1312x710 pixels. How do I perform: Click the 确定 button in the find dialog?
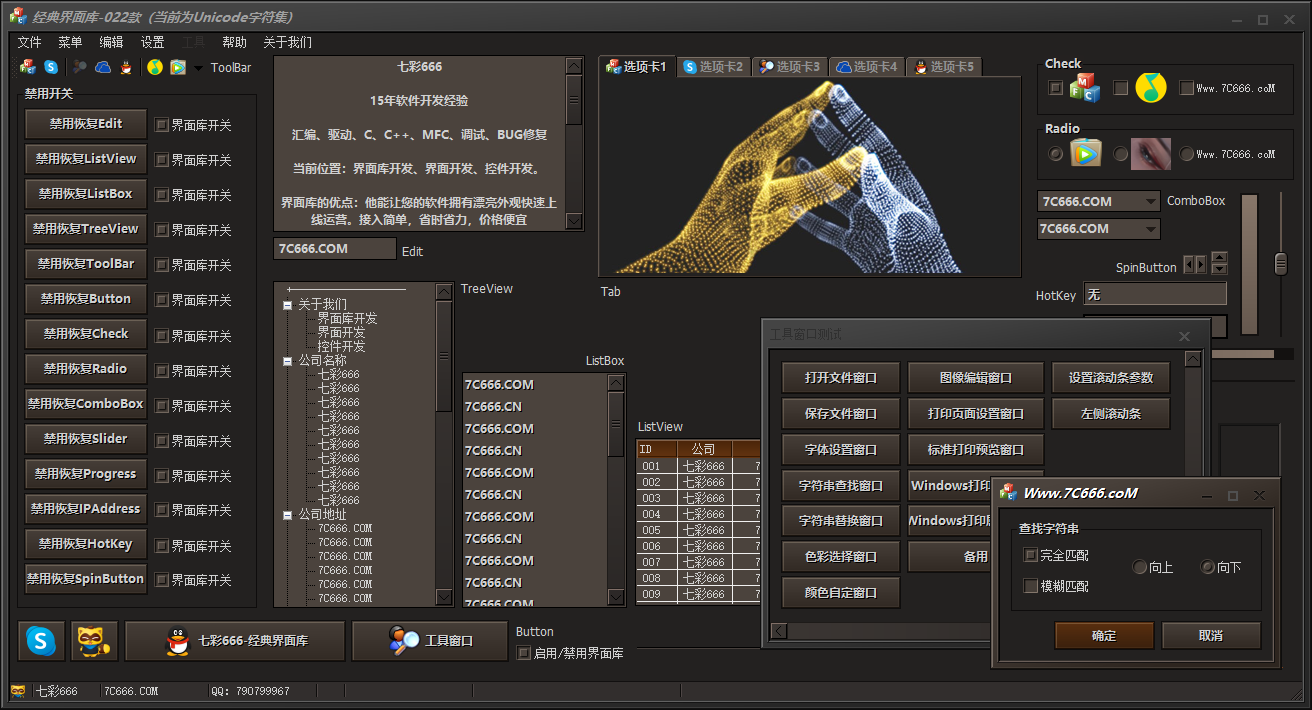1104,636
